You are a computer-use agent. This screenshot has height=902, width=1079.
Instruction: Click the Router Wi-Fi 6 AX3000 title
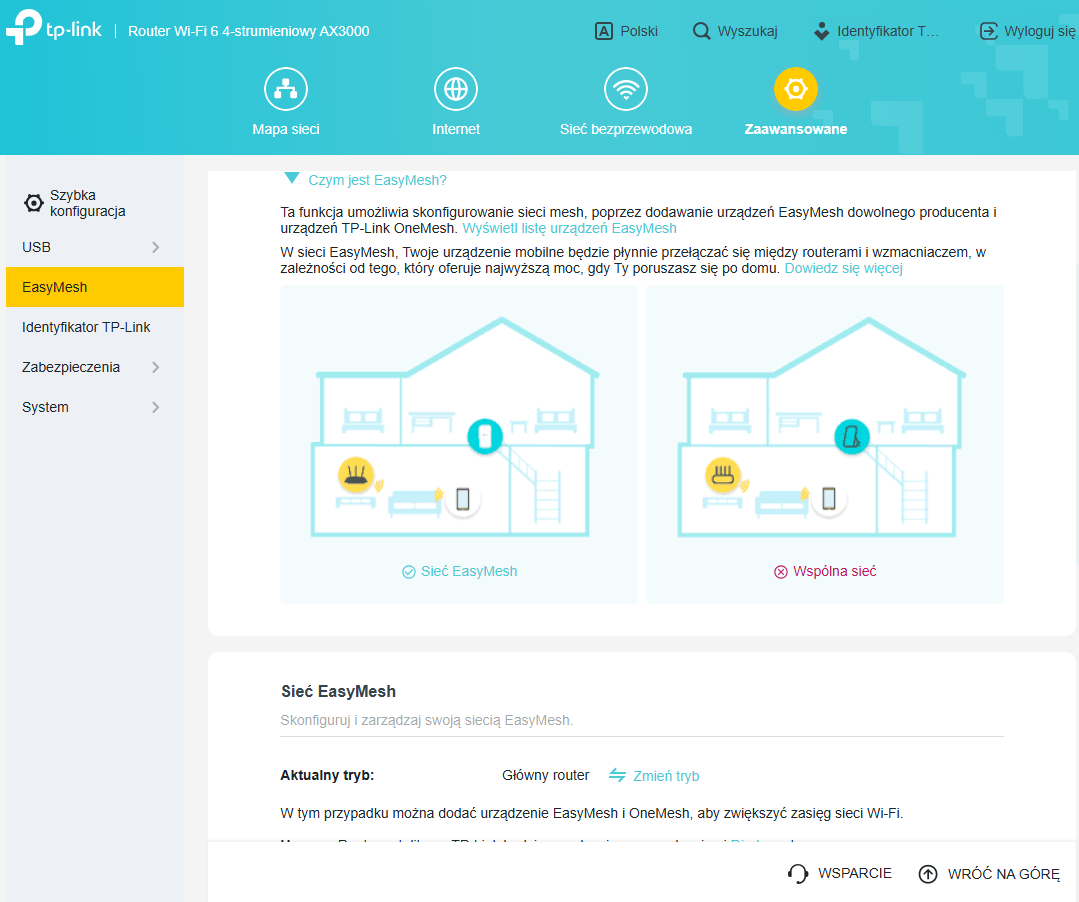[x=248, y=31]
